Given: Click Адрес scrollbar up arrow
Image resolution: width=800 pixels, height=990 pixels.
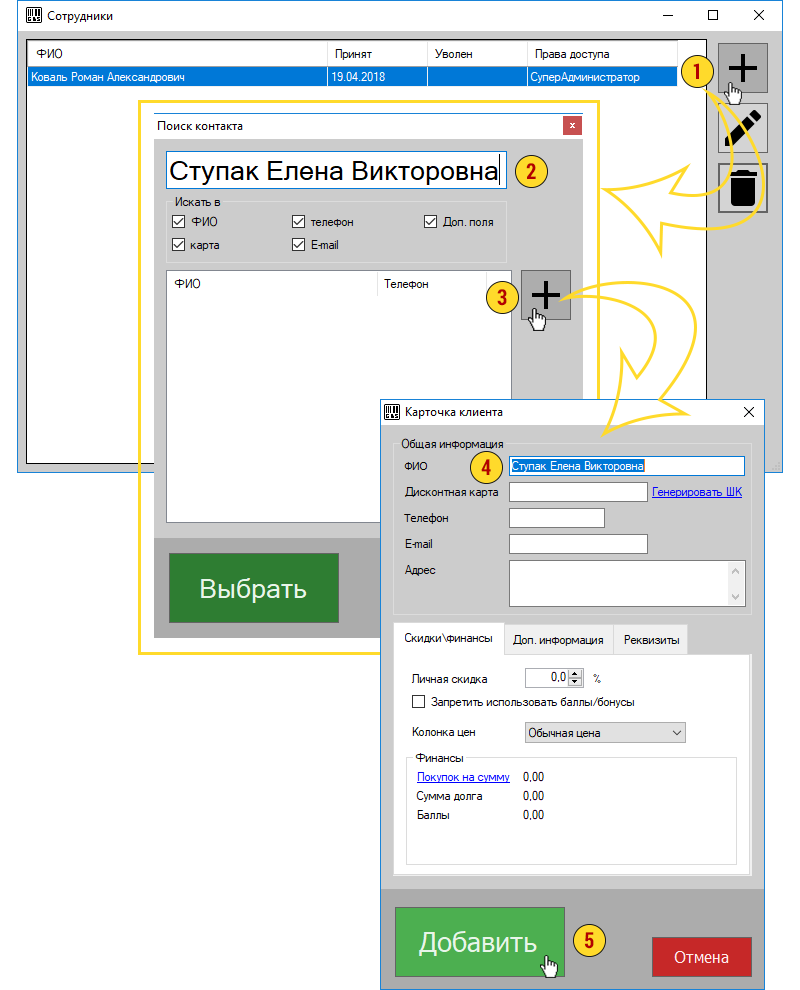Looking at the screenshot, I should click(x=735, y=571).
